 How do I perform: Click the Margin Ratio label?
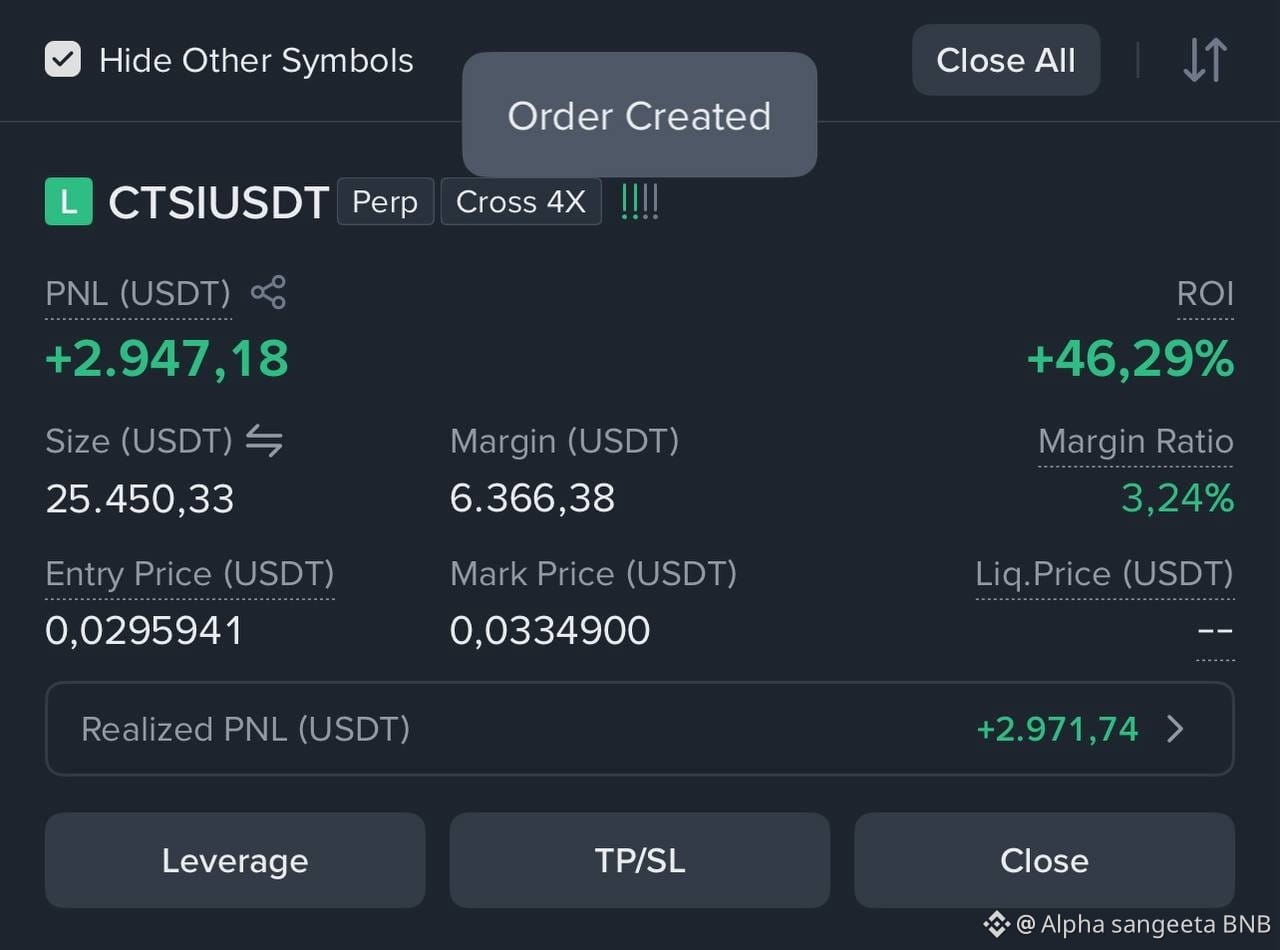coord(1136,441)
